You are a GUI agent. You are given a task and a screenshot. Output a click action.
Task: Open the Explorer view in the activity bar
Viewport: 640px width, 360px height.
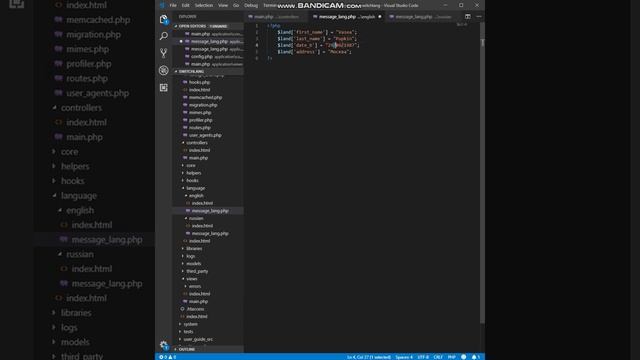pos(164,19)
